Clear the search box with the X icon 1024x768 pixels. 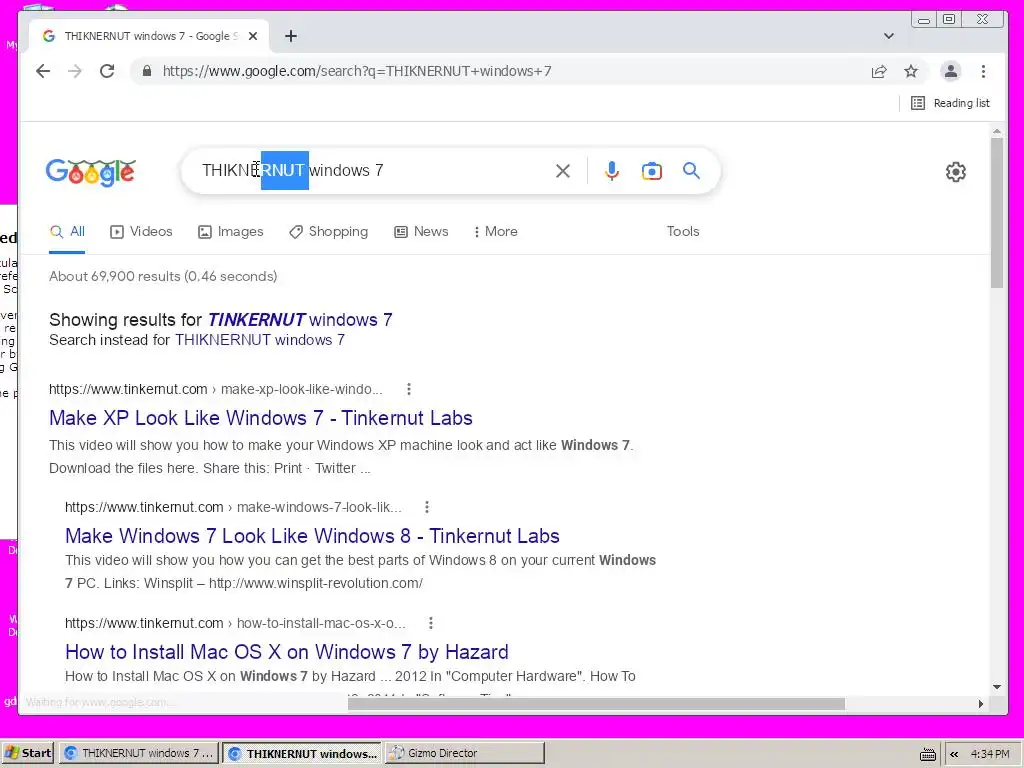point(563,171)
